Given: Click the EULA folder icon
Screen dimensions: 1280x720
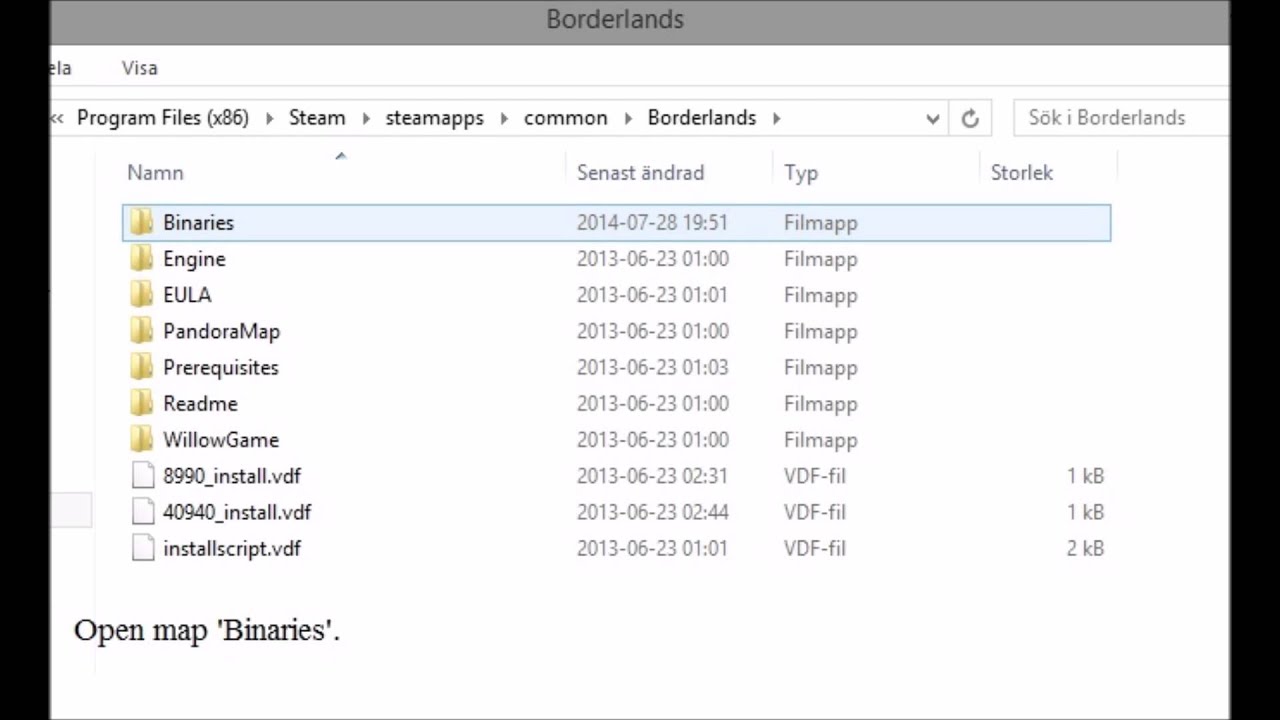Looking at the screenshot, I should [142, 295].
